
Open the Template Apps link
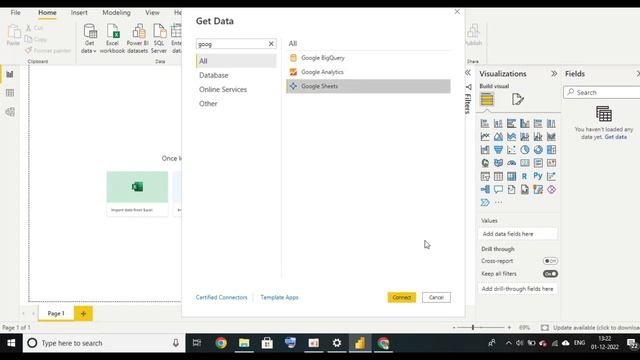(280, 298)
